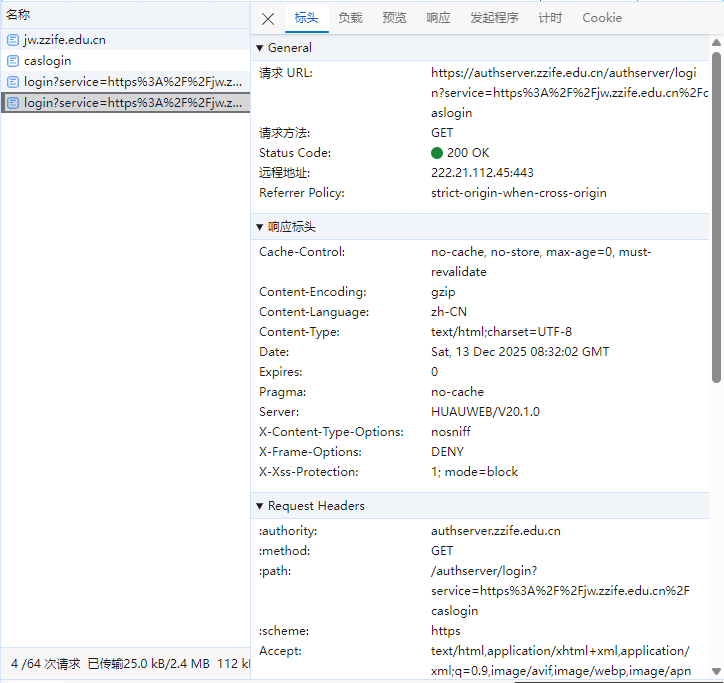Viewport: 724px width, 683px height.
Task: Click the 远程地址 value 222.21.112.45:443
Action: (482, 173)
